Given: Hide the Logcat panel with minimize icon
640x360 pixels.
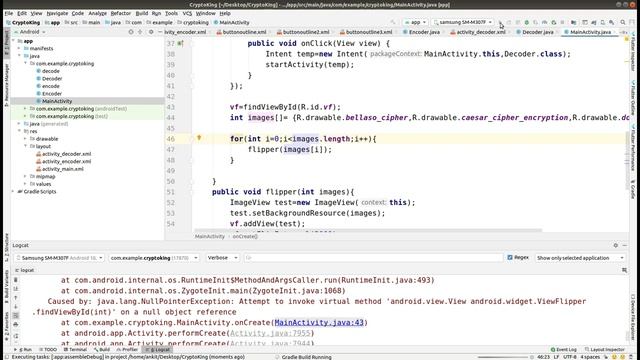Looking at the screenshot, I should point(624,245).
